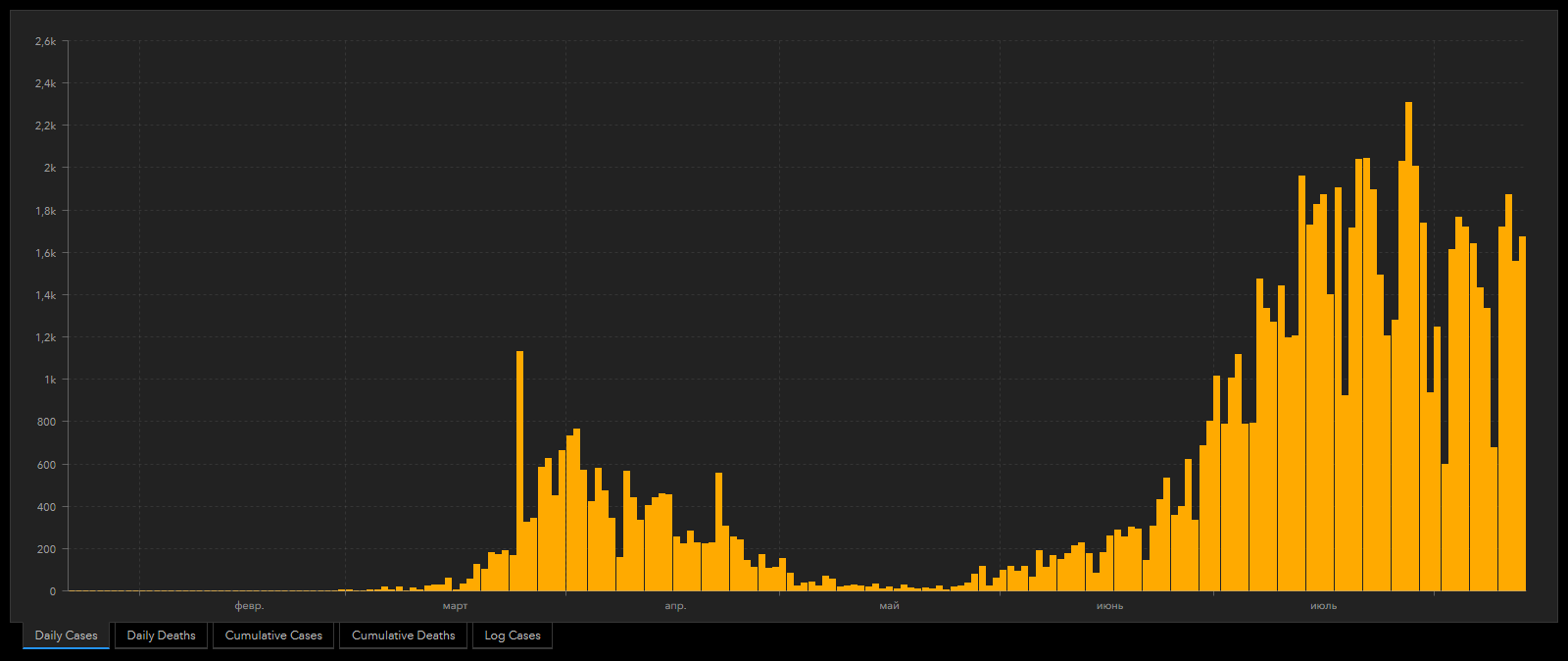Click the '800' y-axis label
Screen dimensions: 1568x661
pyautogui.click(x=47, y=422)
